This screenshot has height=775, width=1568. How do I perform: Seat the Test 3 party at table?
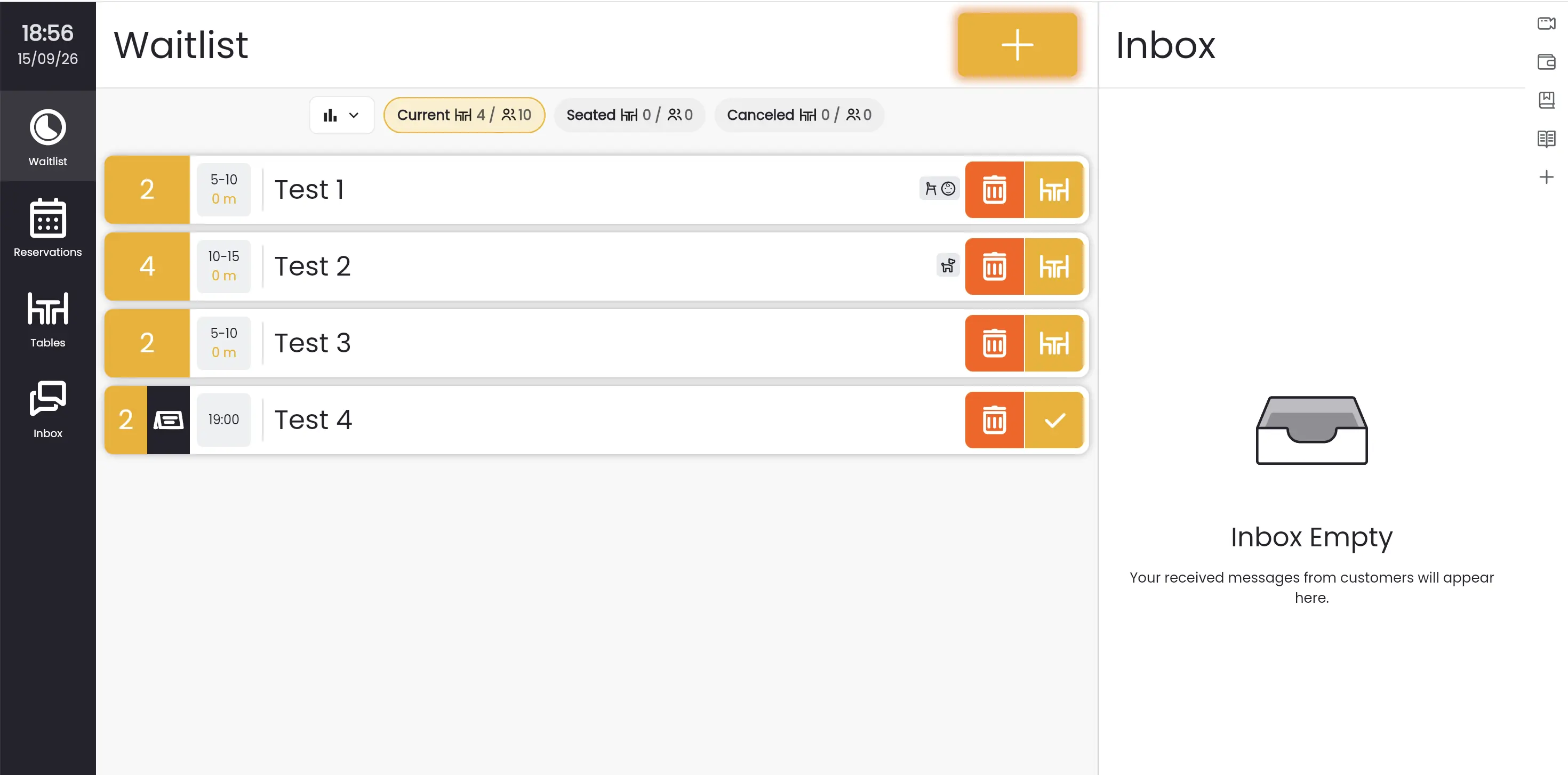pos(1054,343)
